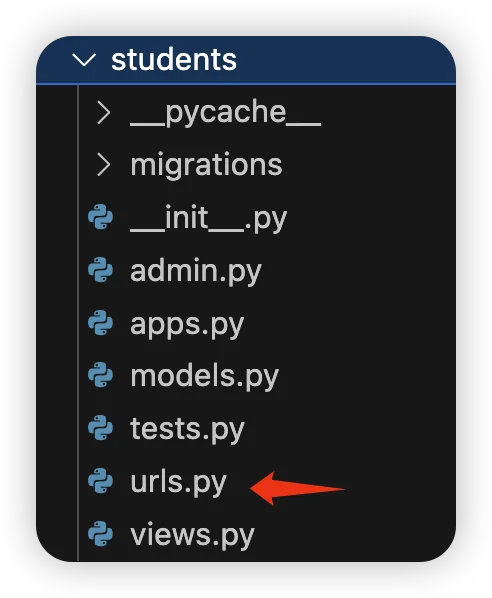Select the students folder label
This screenshot has height=598, width=492.
[174, 59]
